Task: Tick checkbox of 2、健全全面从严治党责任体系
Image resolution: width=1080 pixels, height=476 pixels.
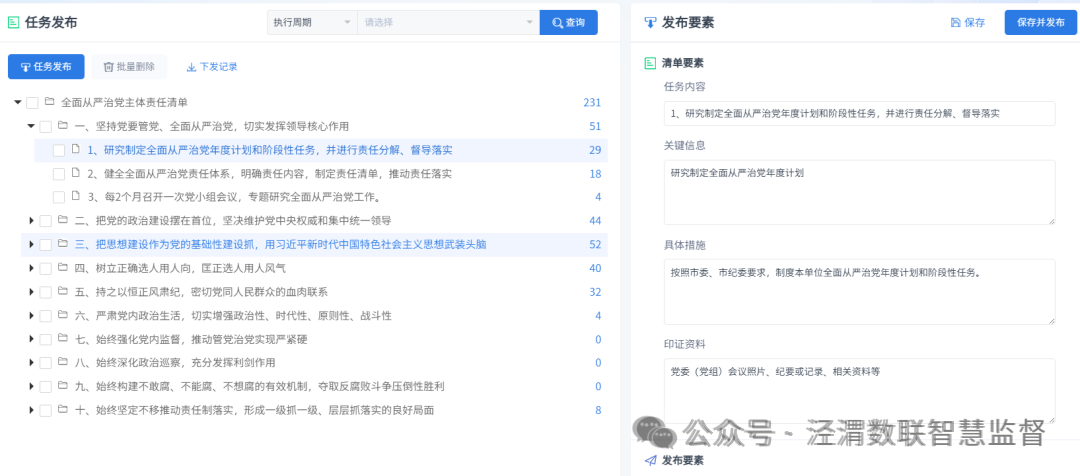Action: coord(59,174)
